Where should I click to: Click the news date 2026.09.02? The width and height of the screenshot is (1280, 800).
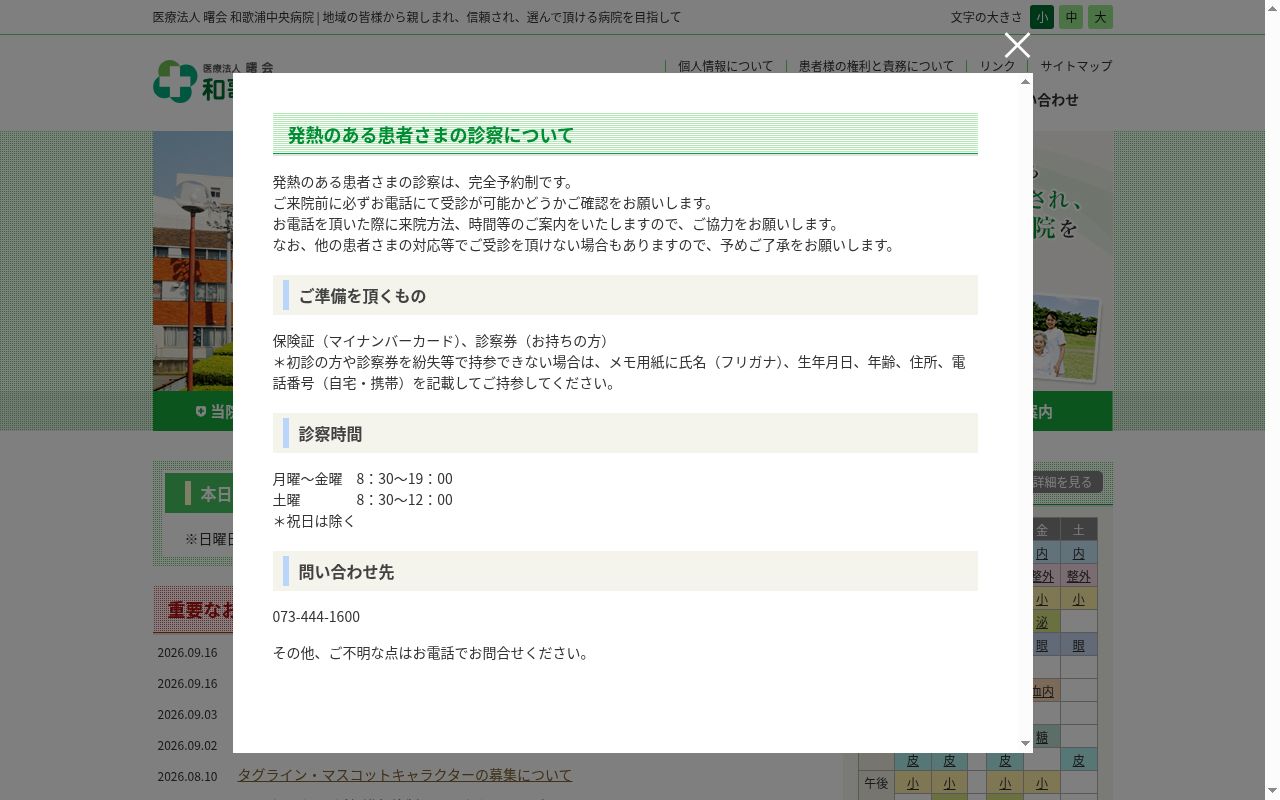click(x=187, y=745)
